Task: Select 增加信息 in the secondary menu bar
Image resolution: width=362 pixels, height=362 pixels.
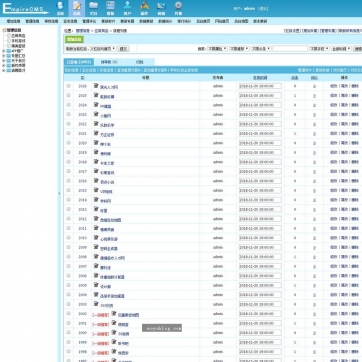Action: click(x=13, y=21)
